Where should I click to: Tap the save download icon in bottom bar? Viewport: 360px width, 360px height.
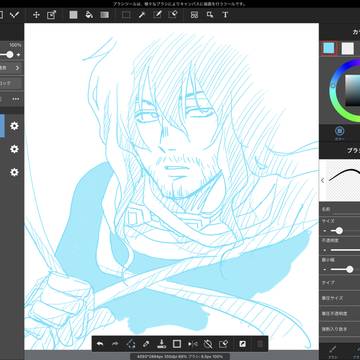click(161, 344)
